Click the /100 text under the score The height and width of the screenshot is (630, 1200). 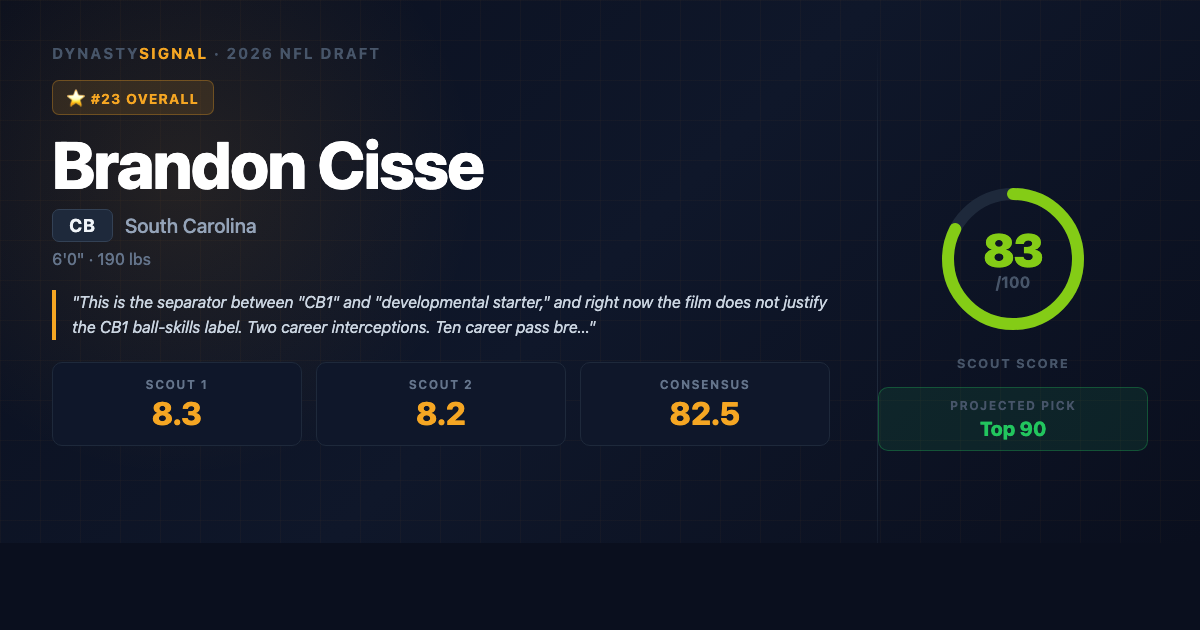(1013, 283)
